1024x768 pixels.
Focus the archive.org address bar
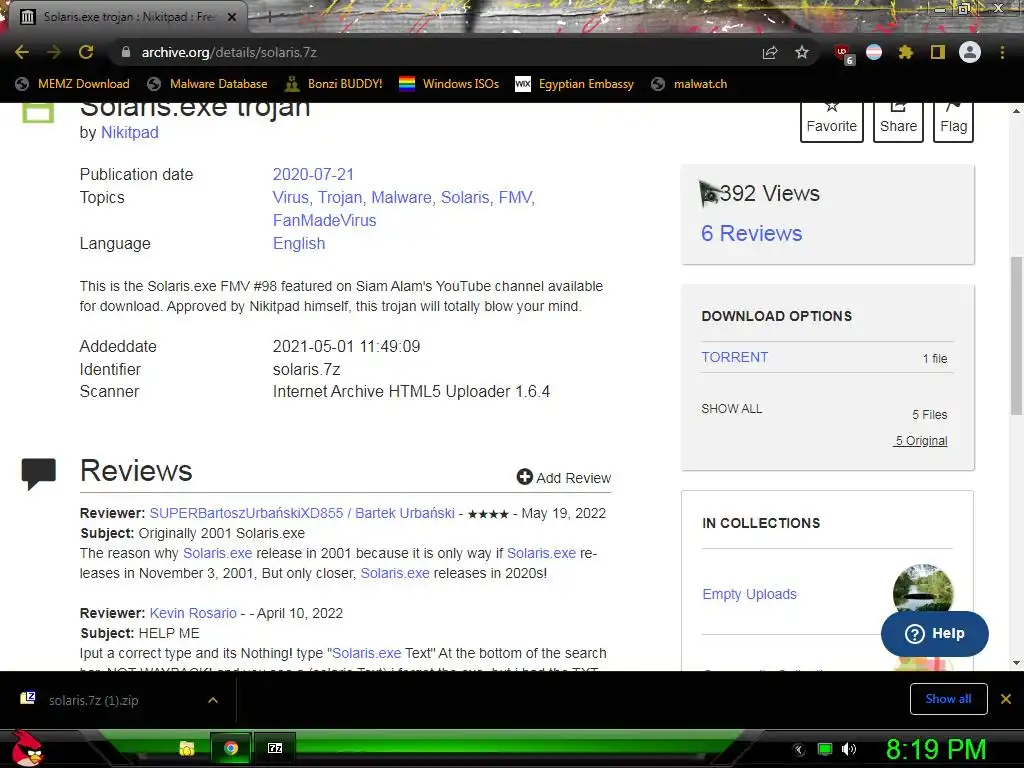coord(431,52)
